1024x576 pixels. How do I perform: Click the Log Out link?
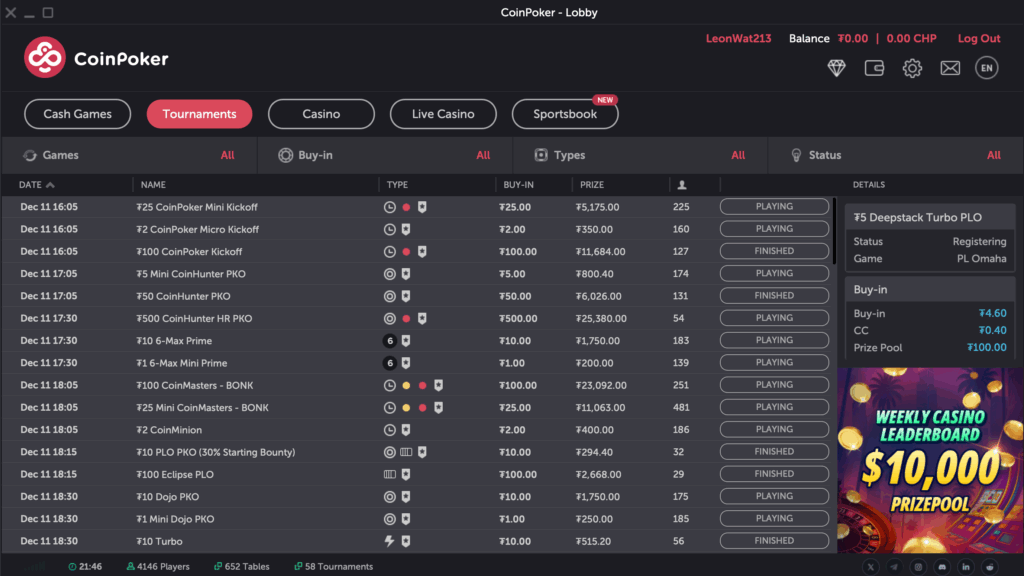(x=978, y=39)
